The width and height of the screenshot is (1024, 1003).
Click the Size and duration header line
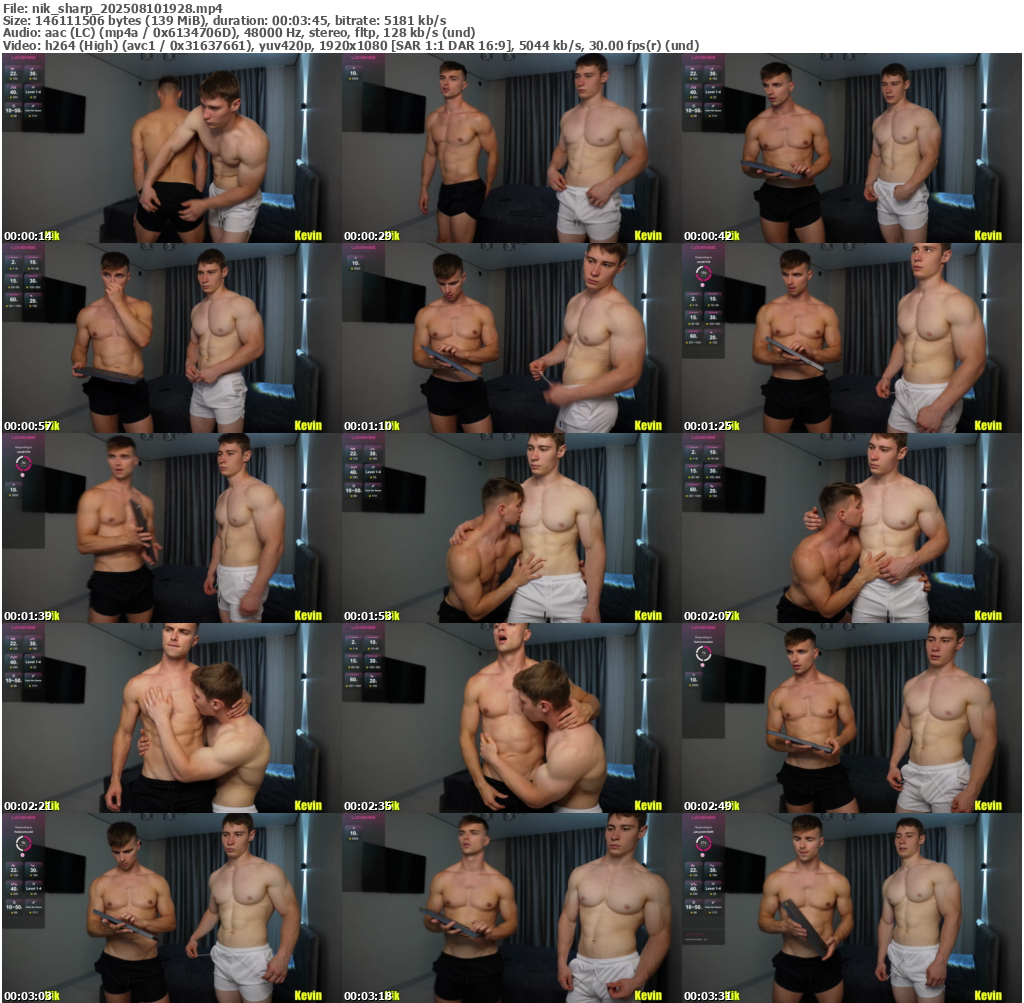[225, 20]
